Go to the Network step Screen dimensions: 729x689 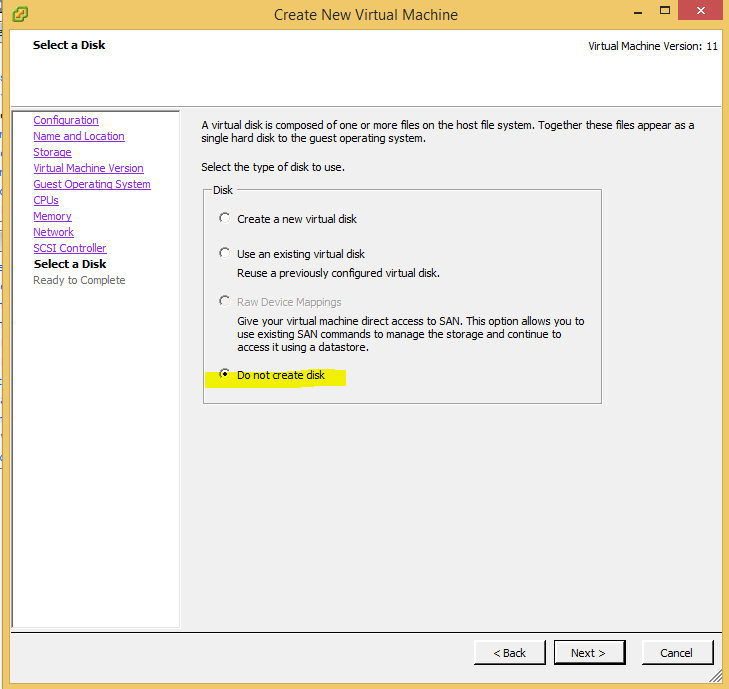pos(53,232)
